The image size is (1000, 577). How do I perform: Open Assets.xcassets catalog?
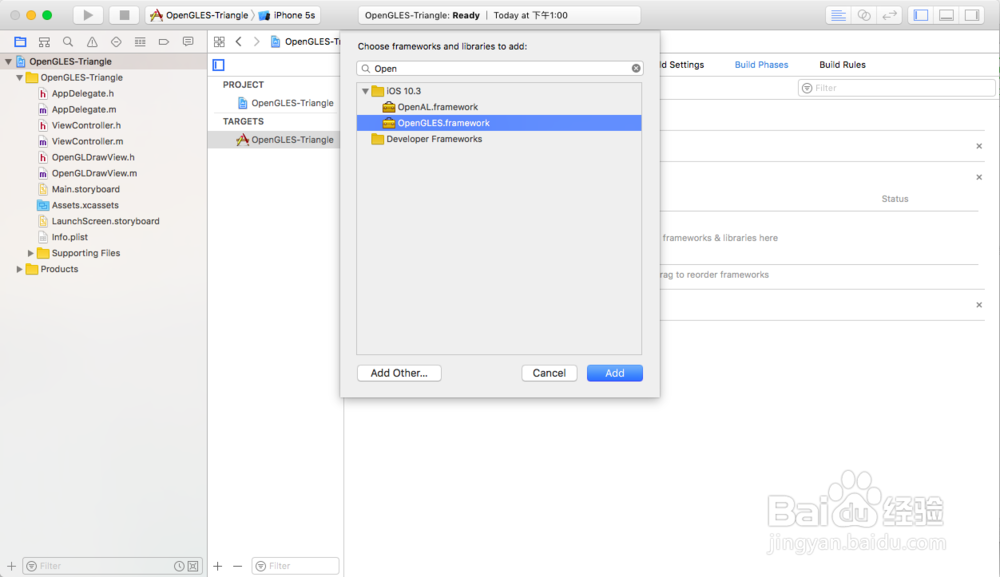click(x=85, y=205)
